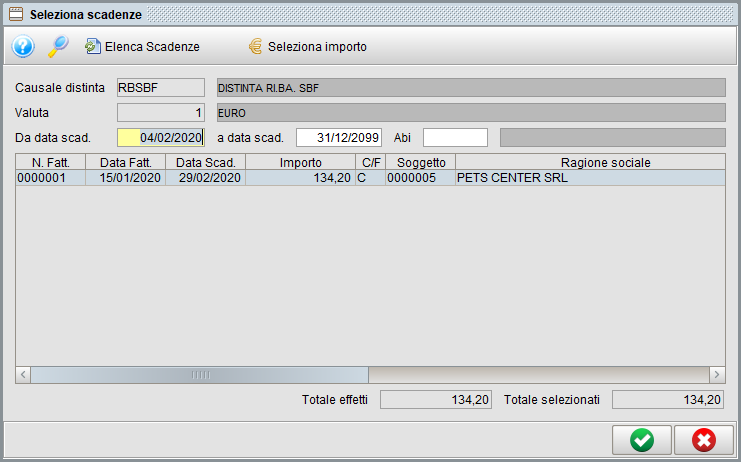Click the Valuta label

32,113
